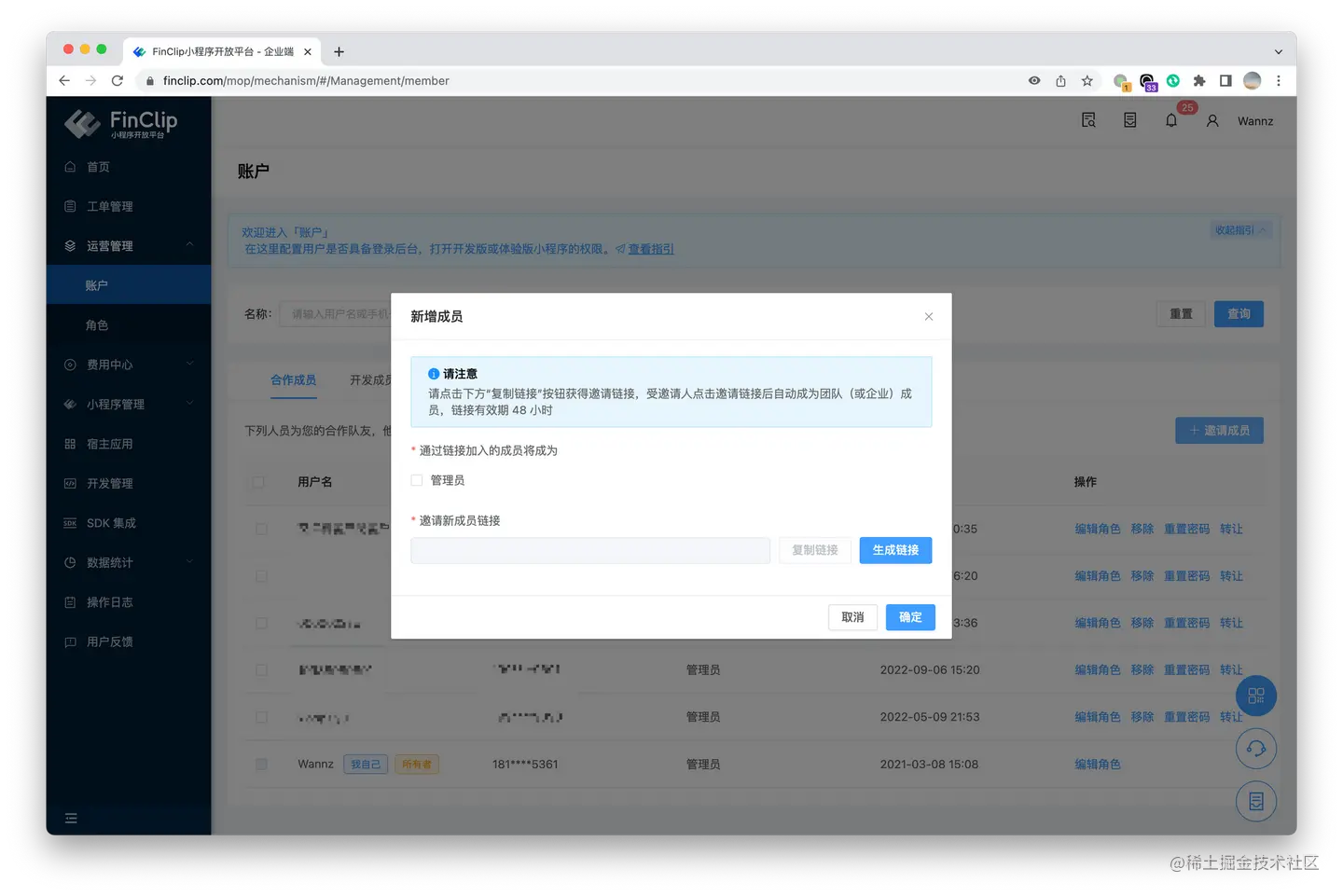Close the 新增成员 dialog with the X icon
This screenshot has height=896, width=1343.
click(929, 317)
